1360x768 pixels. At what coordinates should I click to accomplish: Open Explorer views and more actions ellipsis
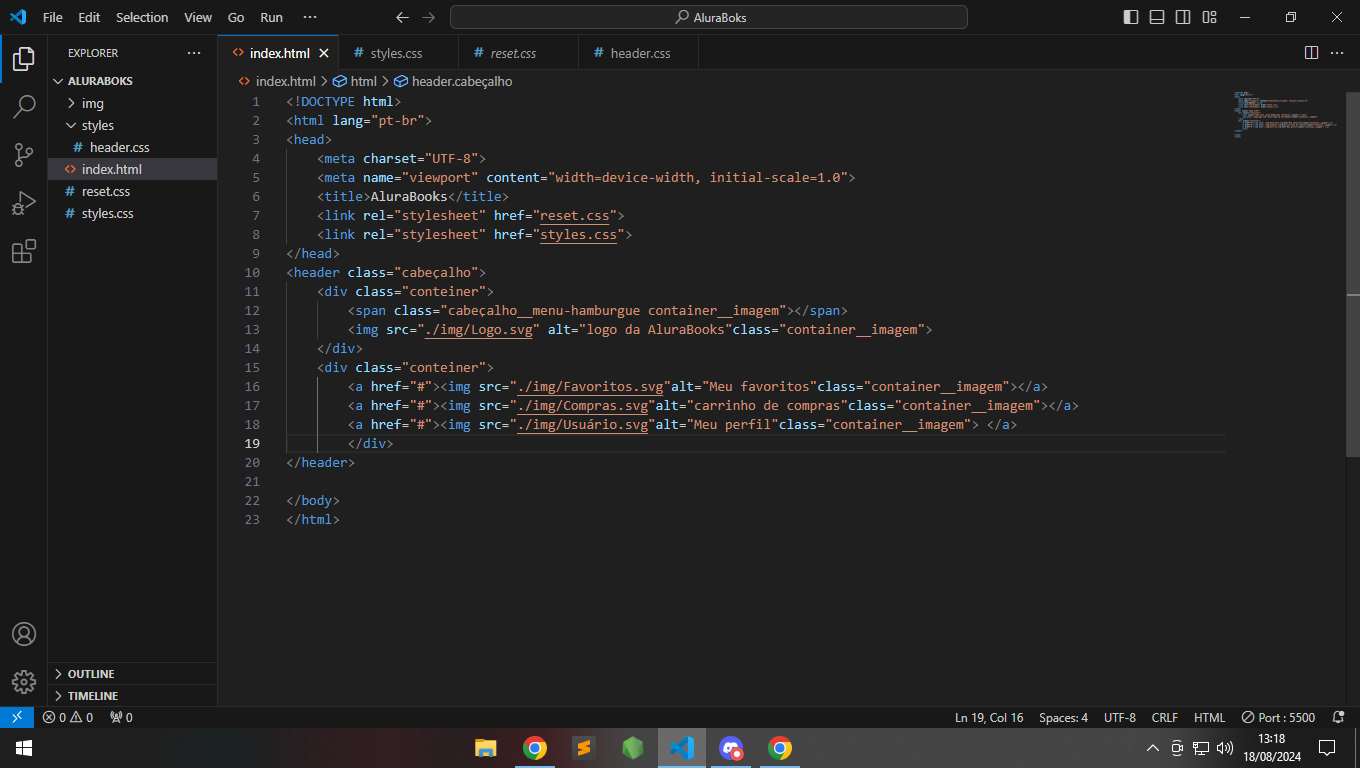194,53
